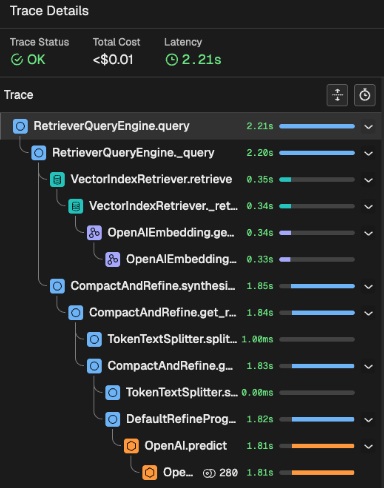The height and width of the screenshot is (488, 384).
Task: Click the VectorIndexRetriever.retrieve database icon
Action: pos(57,180)
